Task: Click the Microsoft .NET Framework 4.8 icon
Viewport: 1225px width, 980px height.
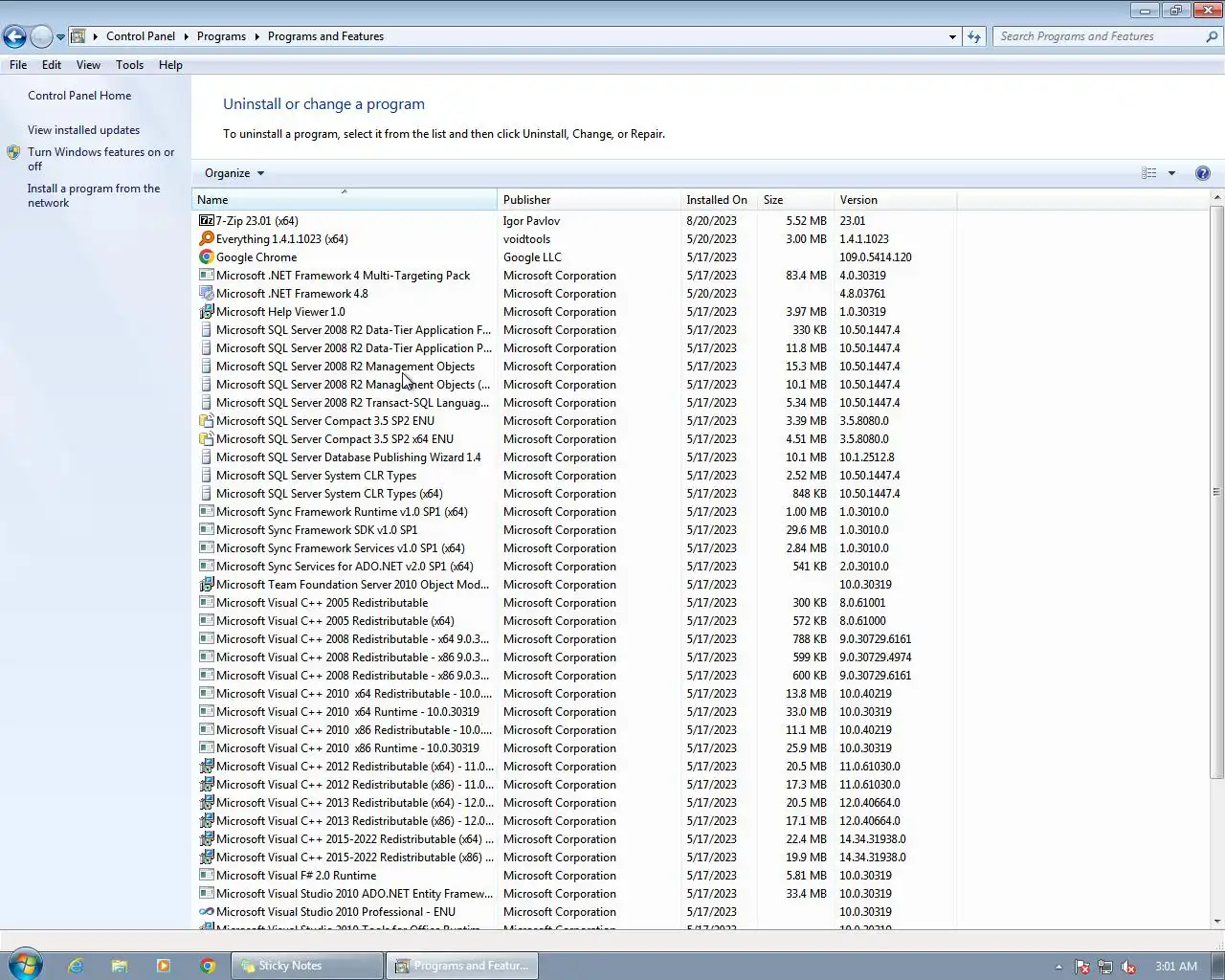Action: [x=206, y=294]
